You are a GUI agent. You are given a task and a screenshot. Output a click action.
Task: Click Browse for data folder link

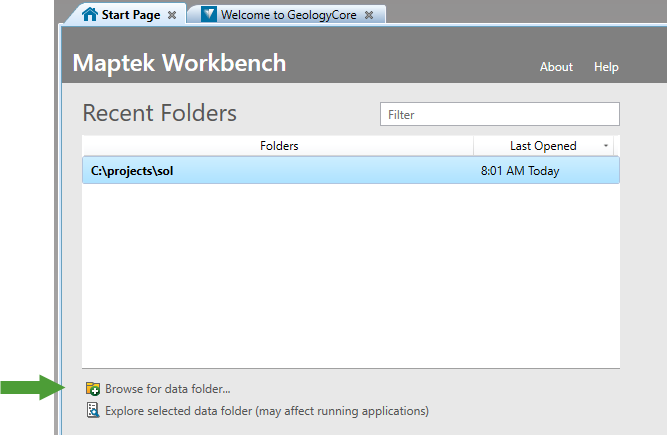168,389
